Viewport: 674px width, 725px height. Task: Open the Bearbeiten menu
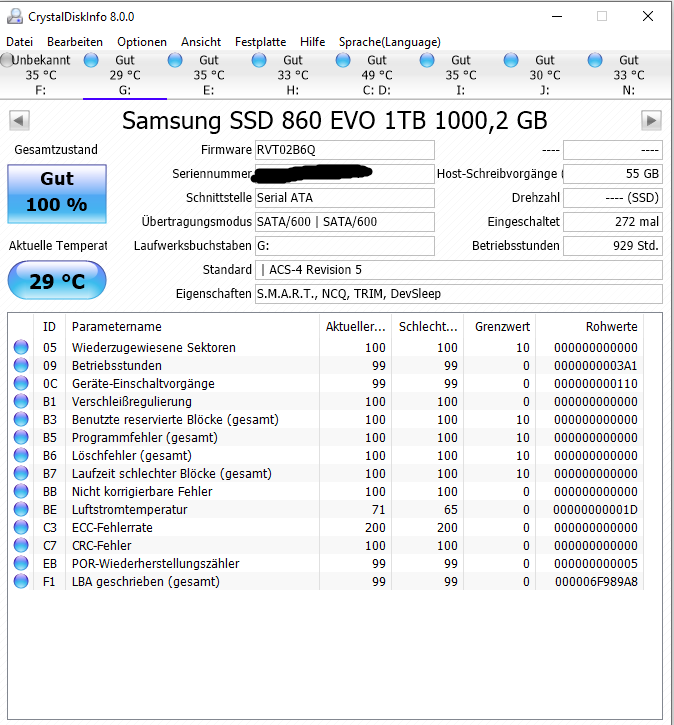click(75, 42)
